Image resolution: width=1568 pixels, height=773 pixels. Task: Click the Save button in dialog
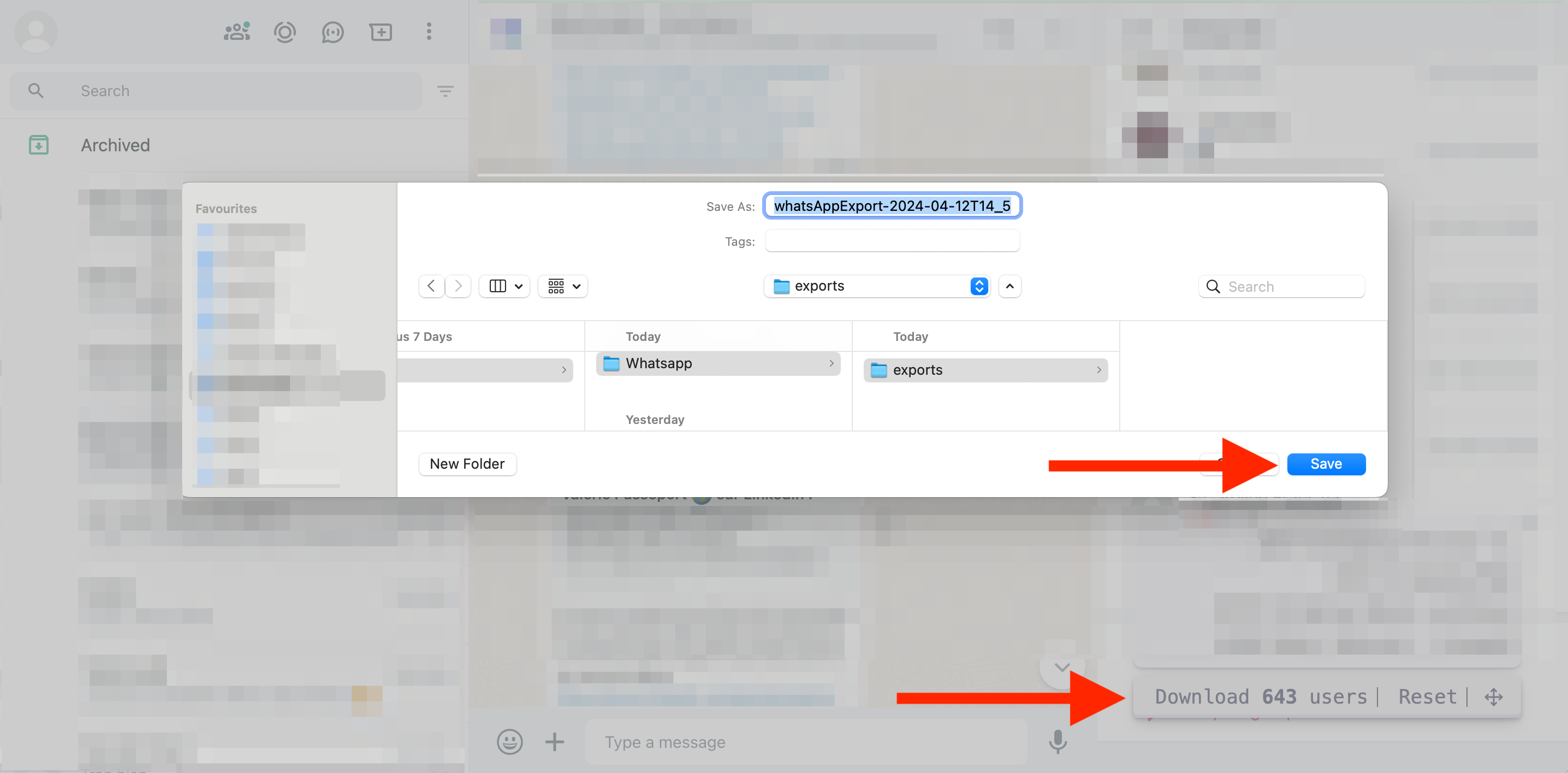point(1325,463)
